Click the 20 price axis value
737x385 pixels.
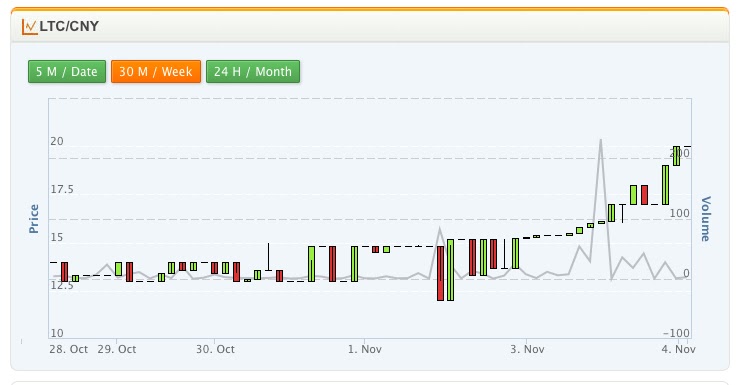click(57, 141)
